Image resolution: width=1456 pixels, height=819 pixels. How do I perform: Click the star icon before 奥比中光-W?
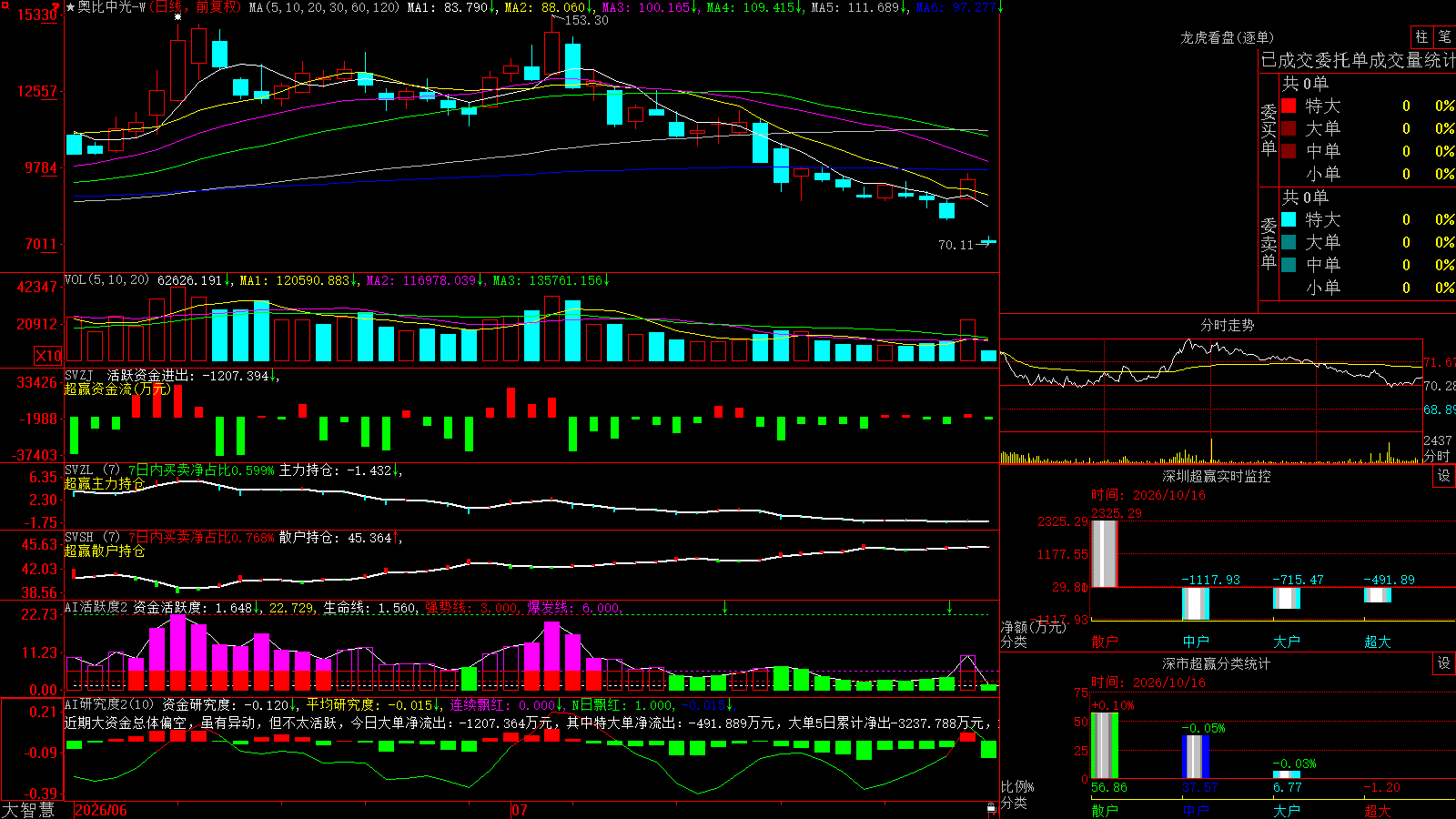[x=70, y=7]
